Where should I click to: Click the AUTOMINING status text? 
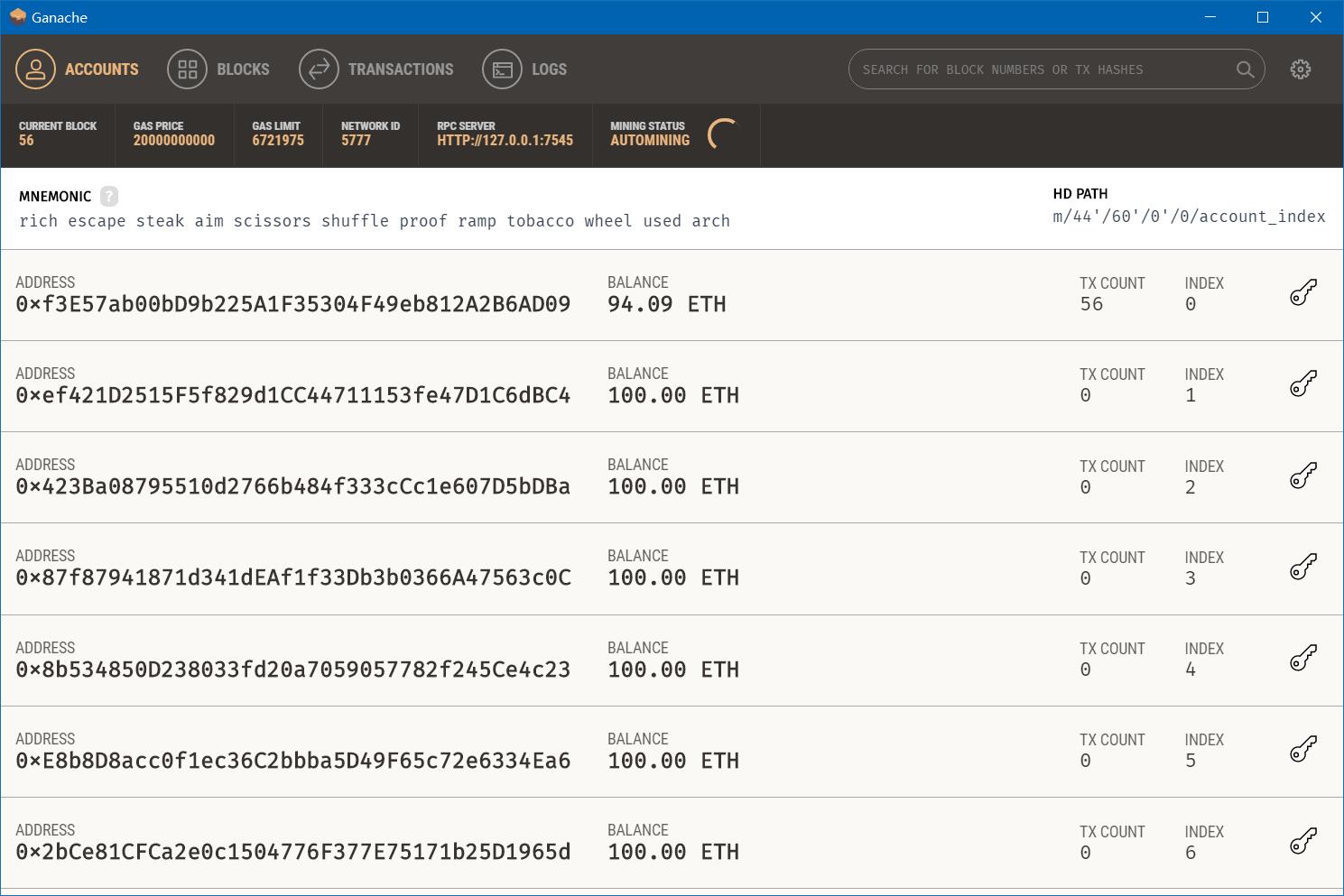(x=650, y=140)
